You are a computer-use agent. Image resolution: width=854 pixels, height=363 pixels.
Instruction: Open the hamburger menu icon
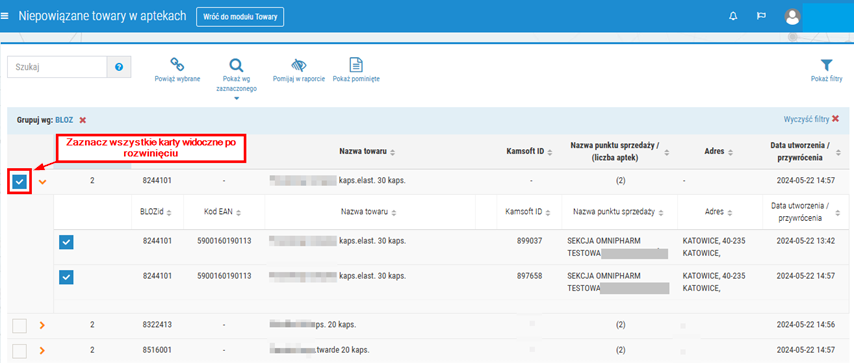coord(5,16)
